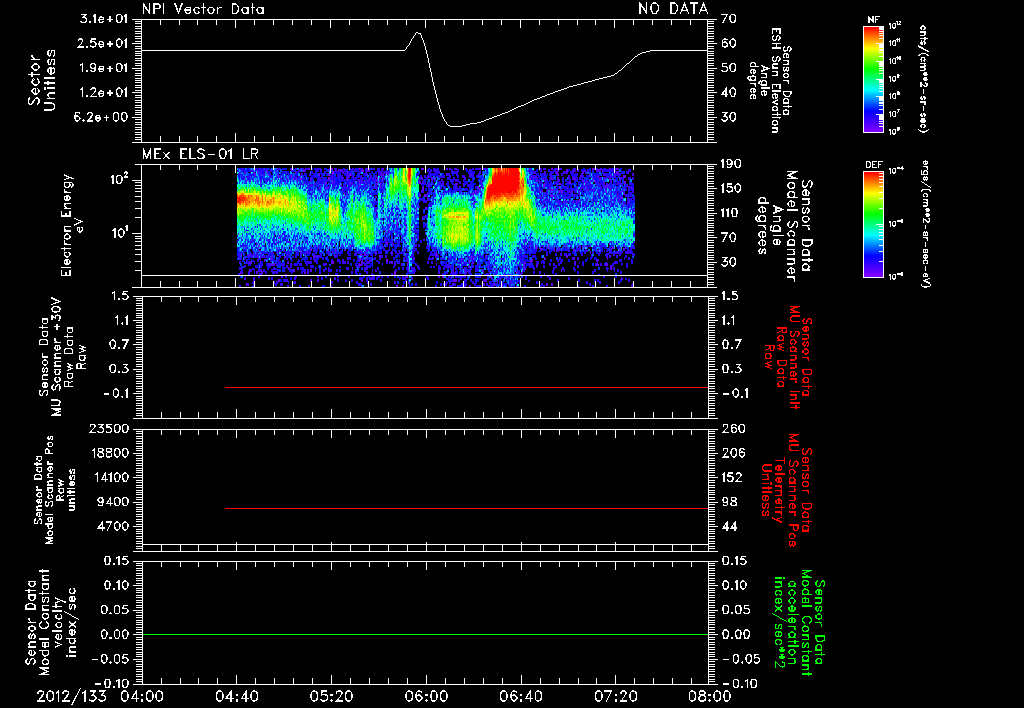Click the MEx ELS-01 LR spectrogram title
Viewport: 1024px width, 708px height.
[200, 154]
